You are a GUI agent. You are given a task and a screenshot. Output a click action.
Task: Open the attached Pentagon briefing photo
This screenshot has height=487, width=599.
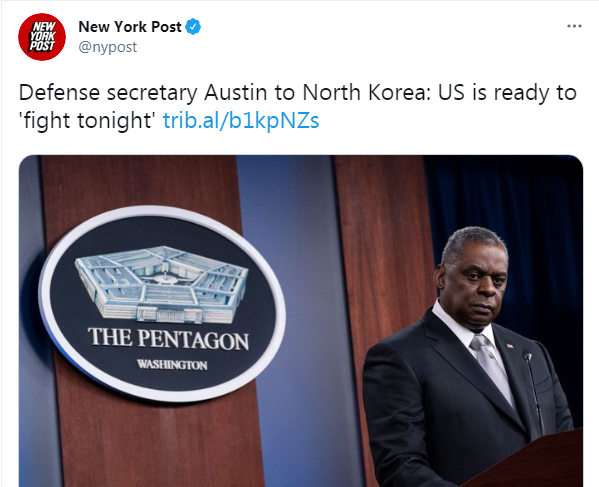tap(301, 321)
